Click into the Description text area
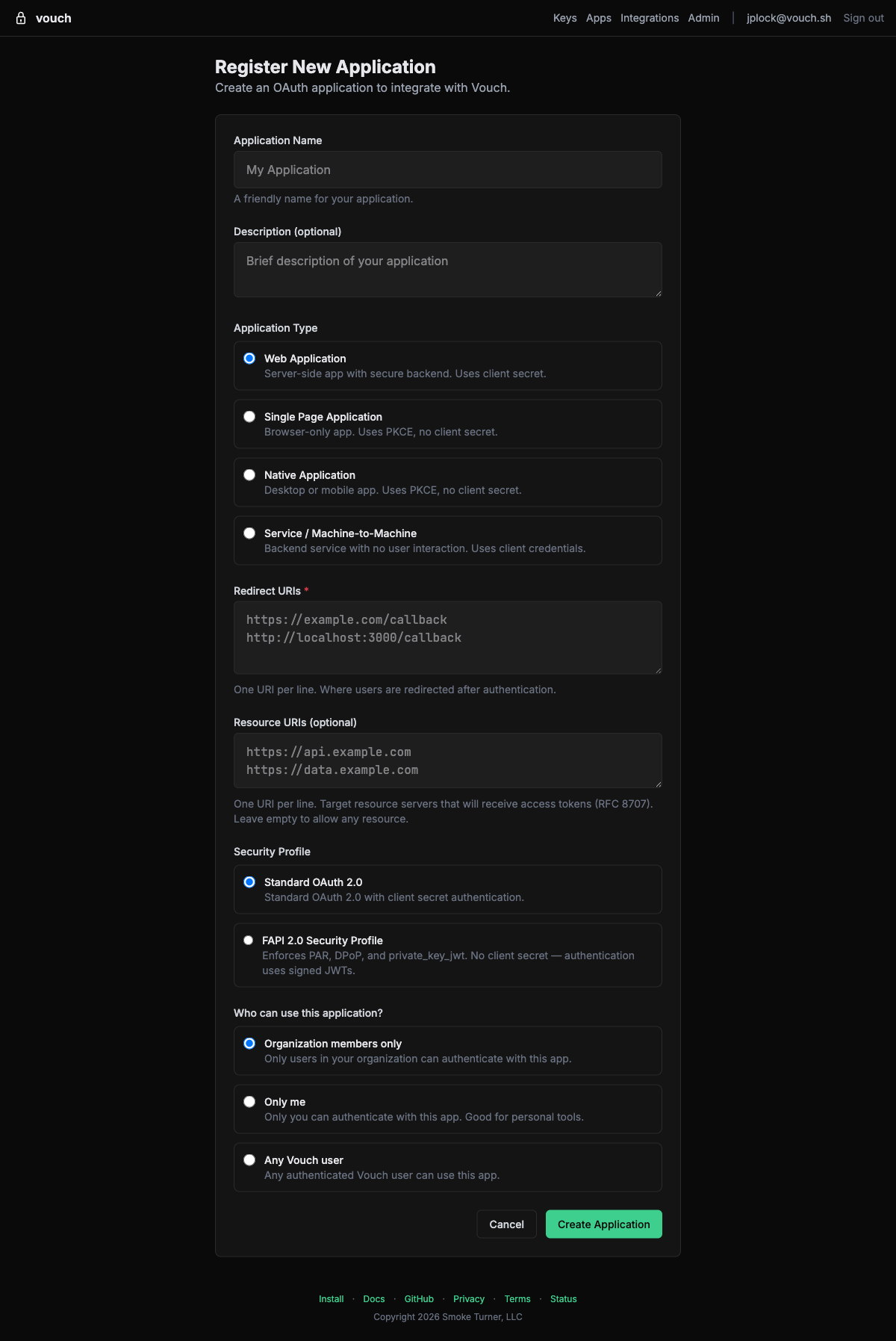The width and height of the screenshot is (896, 1341). tap(447, 270)
